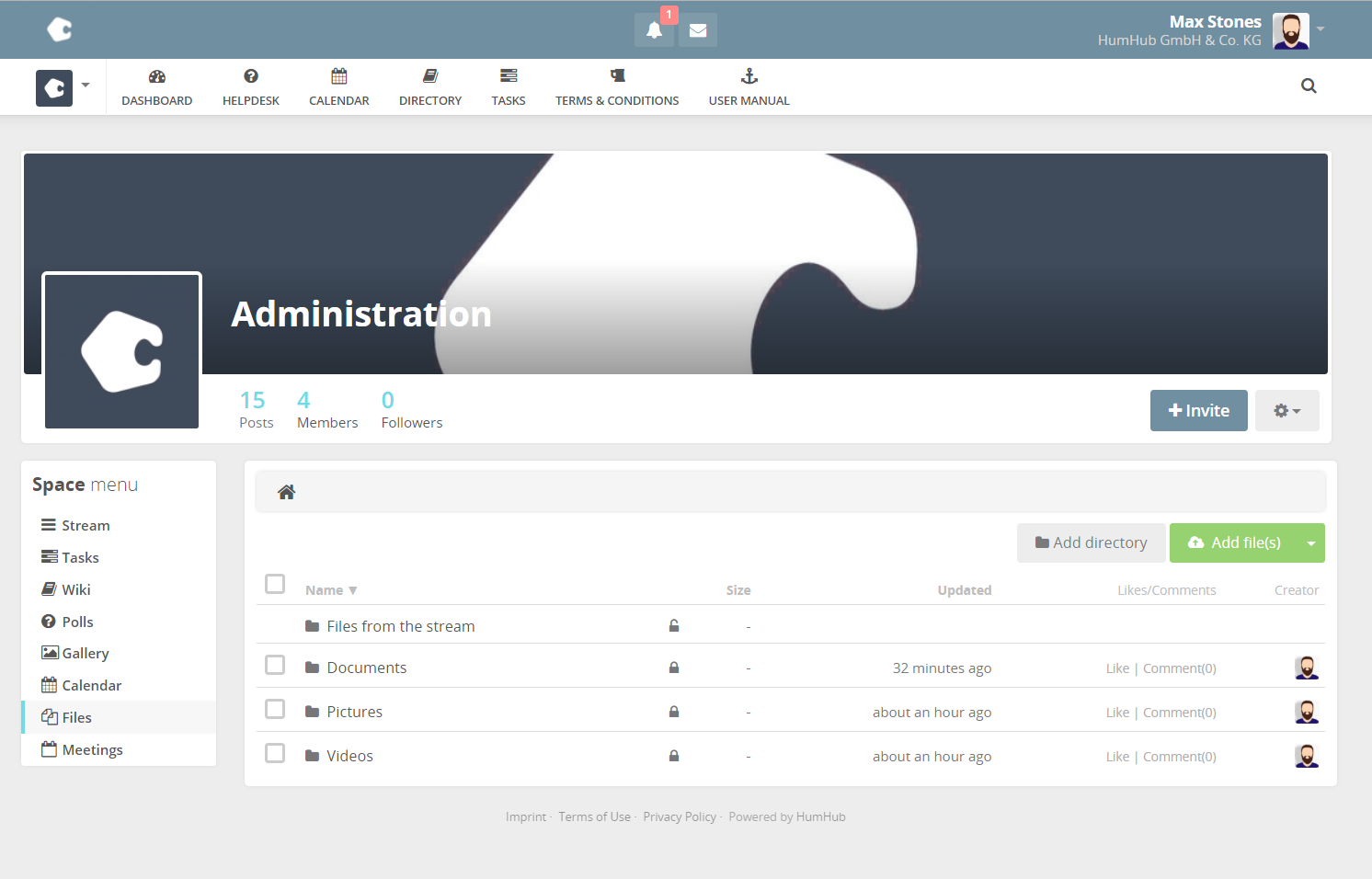
Task: Open the User Manual anchor icon
Action: click(x=749, y=76)
